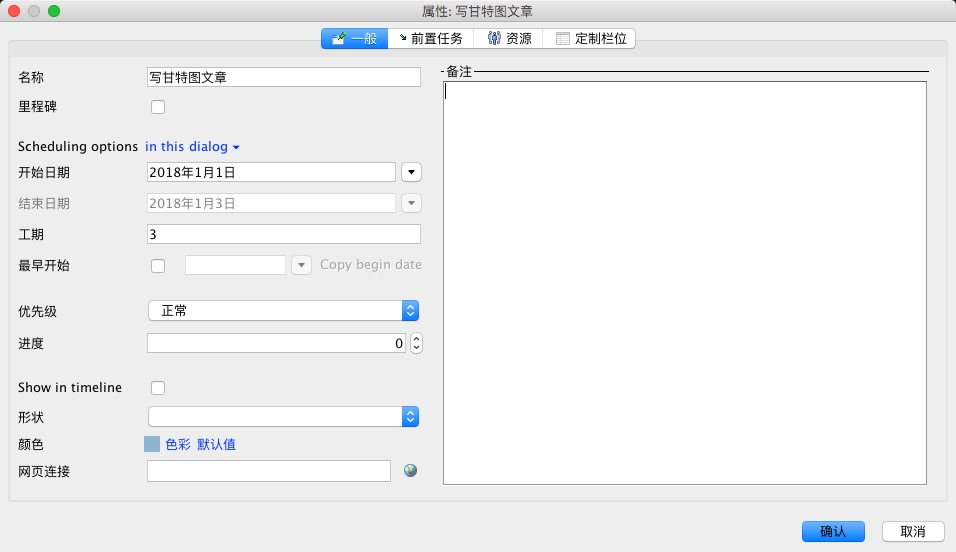Enable the 里程碑 checkbox
This screenshot has height=552, width=956.
(158, 107)
